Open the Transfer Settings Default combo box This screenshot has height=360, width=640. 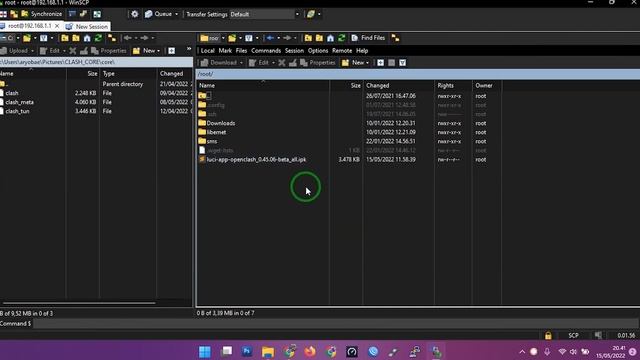pyautogui.click(x=264, y=14)
